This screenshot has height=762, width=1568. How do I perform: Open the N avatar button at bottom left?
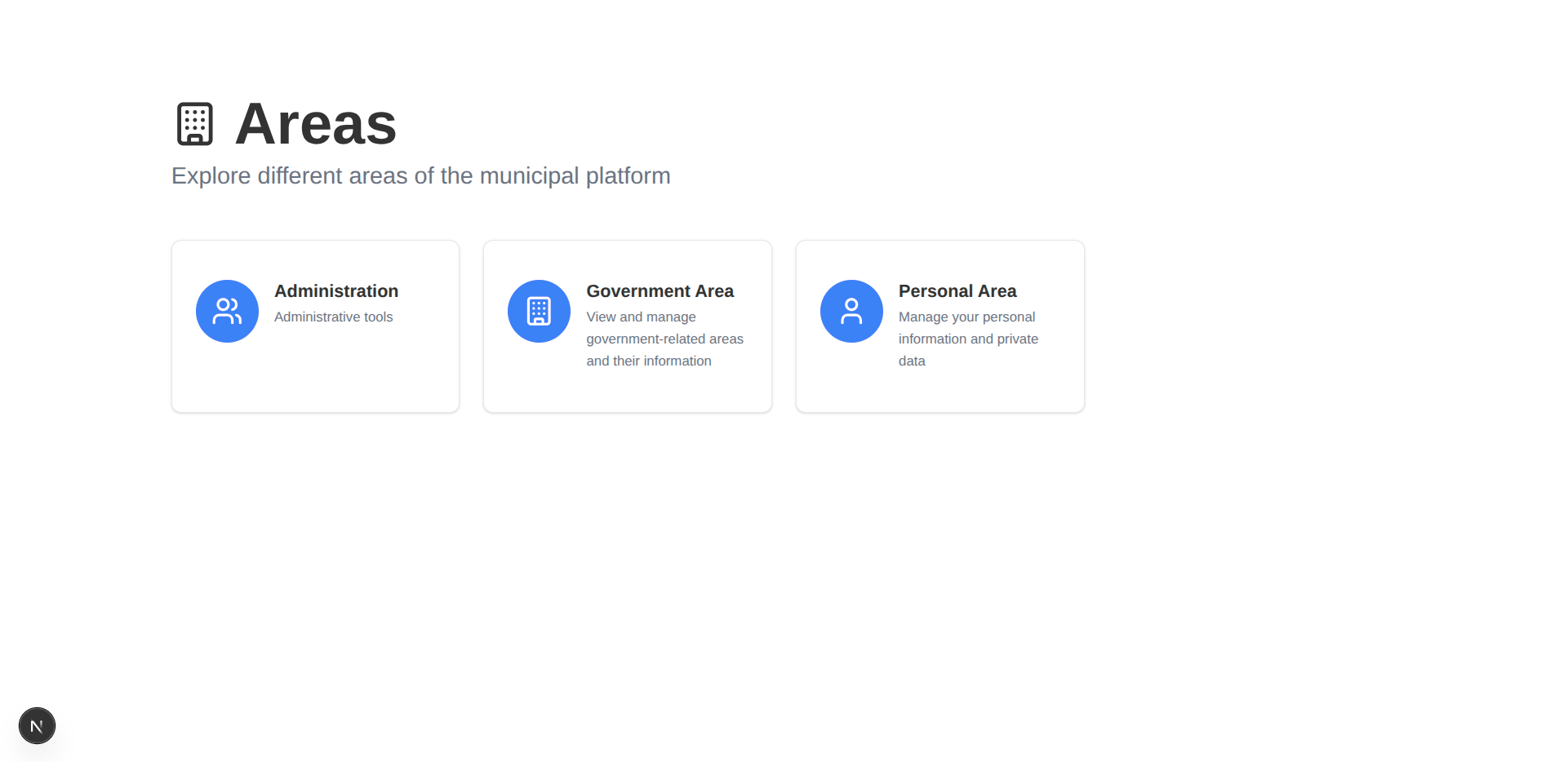37,725
